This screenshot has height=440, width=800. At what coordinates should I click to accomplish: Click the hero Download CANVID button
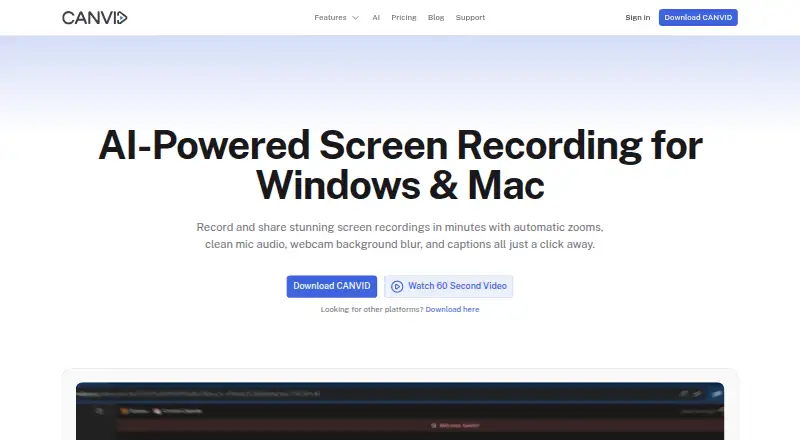point(332,286)
